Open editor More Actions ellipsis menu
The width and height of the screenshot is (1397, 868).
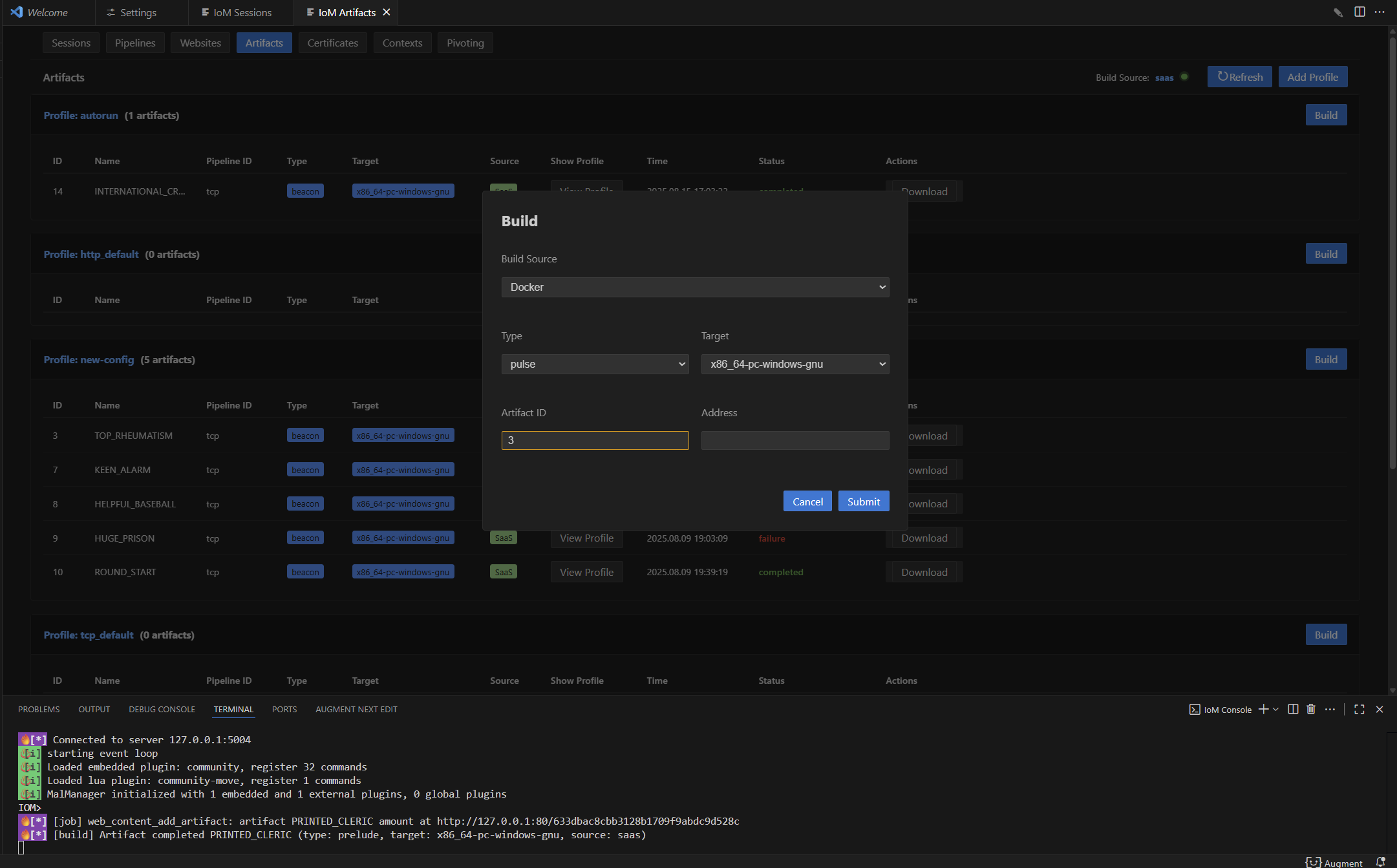click(x=1380, y=12)
